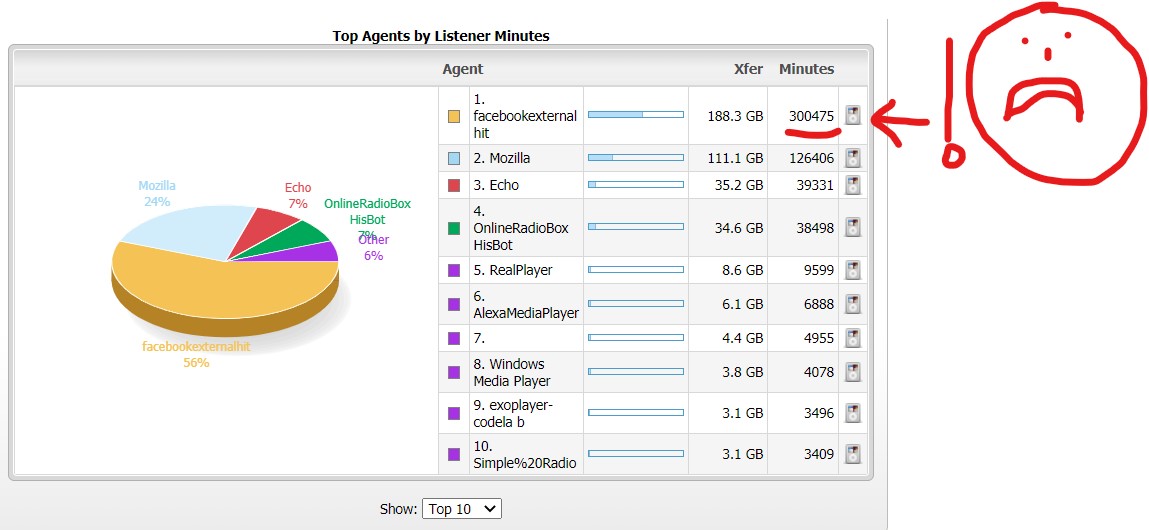Click the green OnlineRadioBox HisBot color swatch
Viewport: 1149px width, 530px height.
point(454,228)
